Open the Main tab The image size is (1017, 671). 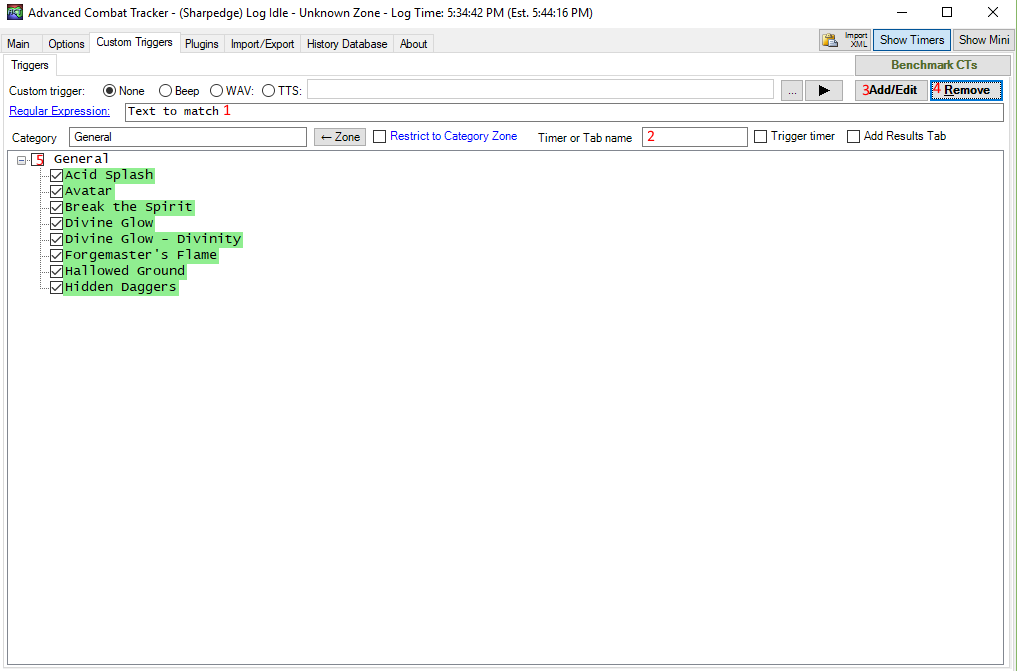point(18,44)
